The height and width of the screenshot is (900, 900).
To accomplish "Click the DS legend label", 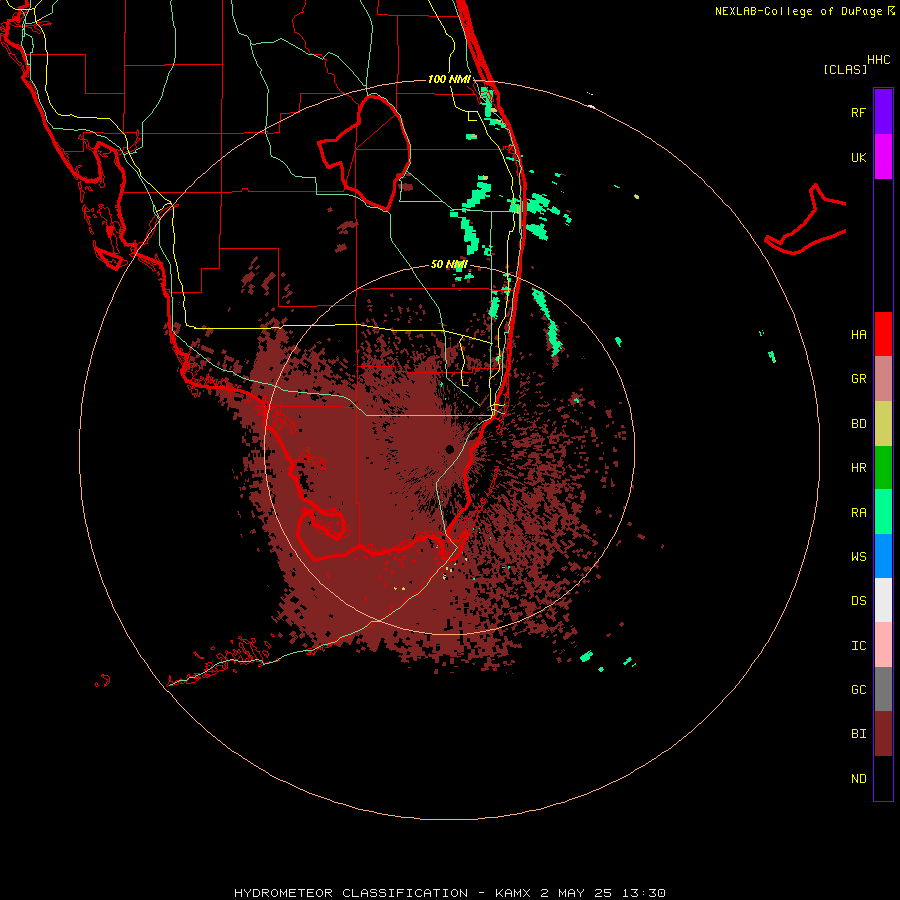I will pos(858,601).
